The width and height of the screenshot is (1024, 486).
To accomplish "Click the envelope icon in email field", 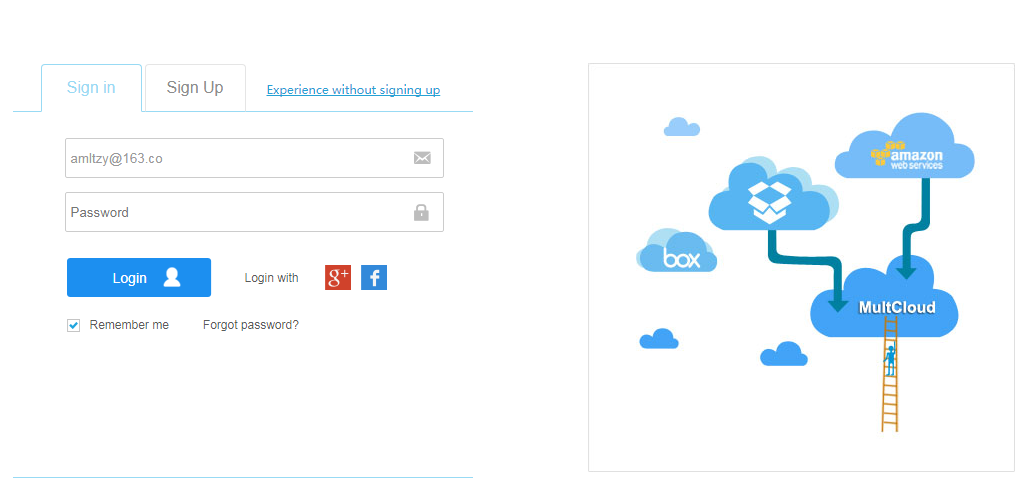I will [x=422, y=158].
